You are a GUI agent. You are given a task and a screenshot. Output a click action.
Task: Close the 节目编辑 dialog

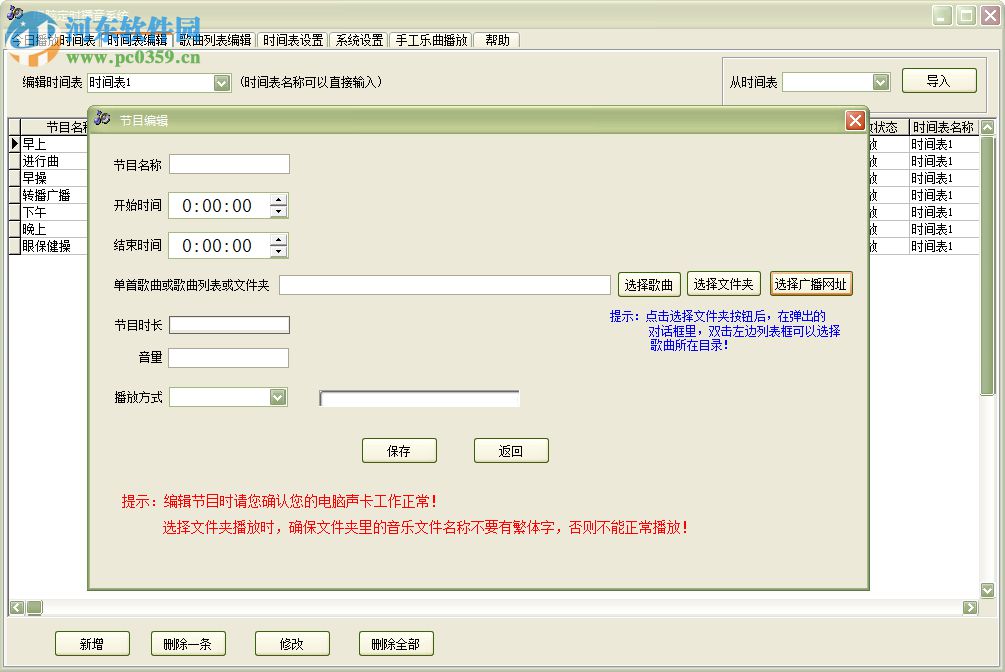coord(855,120)
